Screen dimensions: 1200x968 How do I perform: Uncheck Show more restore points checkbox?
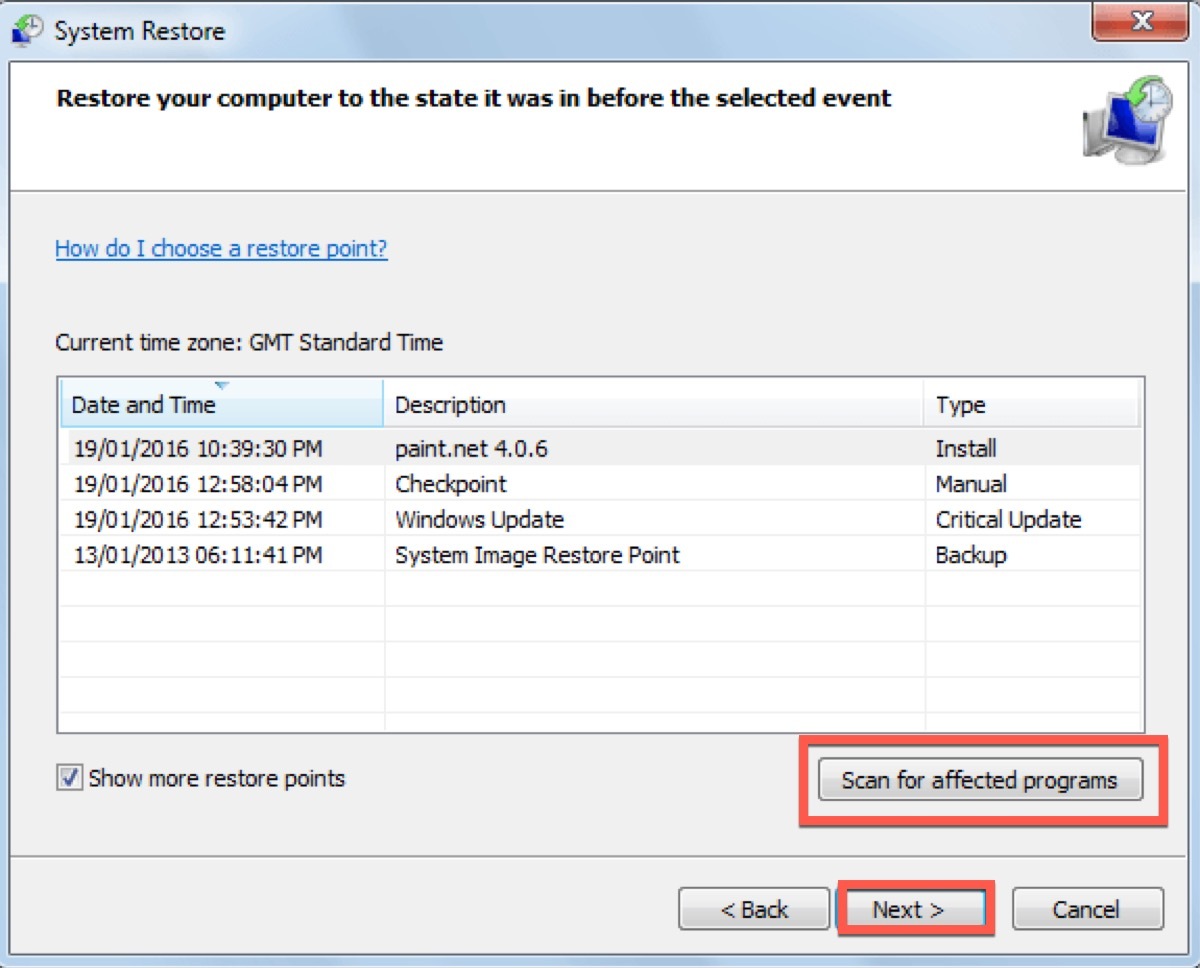(69, 778)
